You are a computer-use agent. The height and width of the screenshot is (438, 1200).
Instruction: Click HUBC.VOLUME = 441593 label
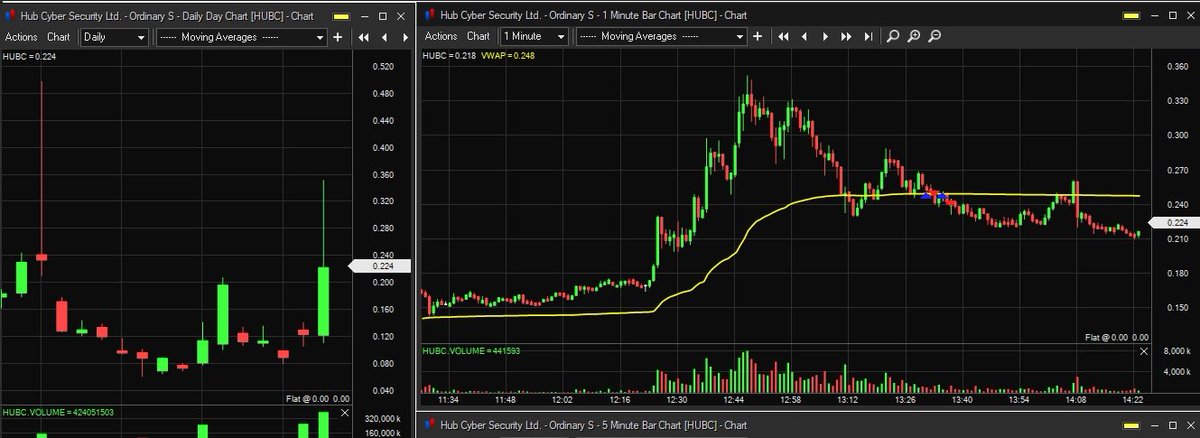[471, 351]
